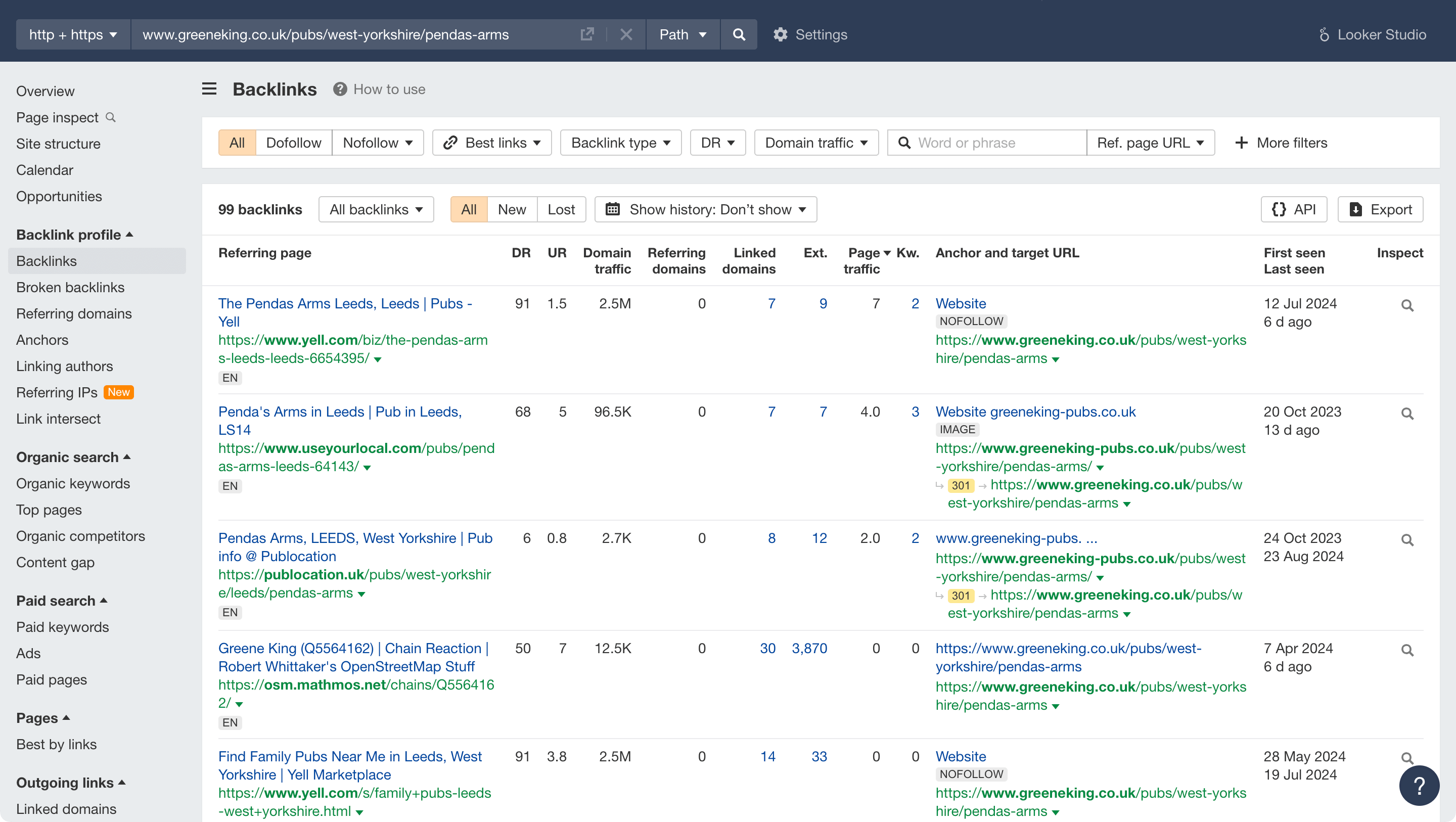Open URL in new tab icon
Screen dimensions: 1456x822
(586, 34)
